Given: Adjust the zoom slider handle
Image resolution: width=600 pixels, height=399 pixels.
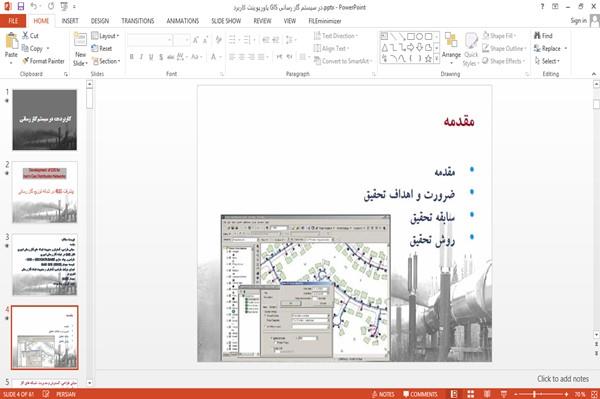Looking at the screenshot, I should (535, 394).
